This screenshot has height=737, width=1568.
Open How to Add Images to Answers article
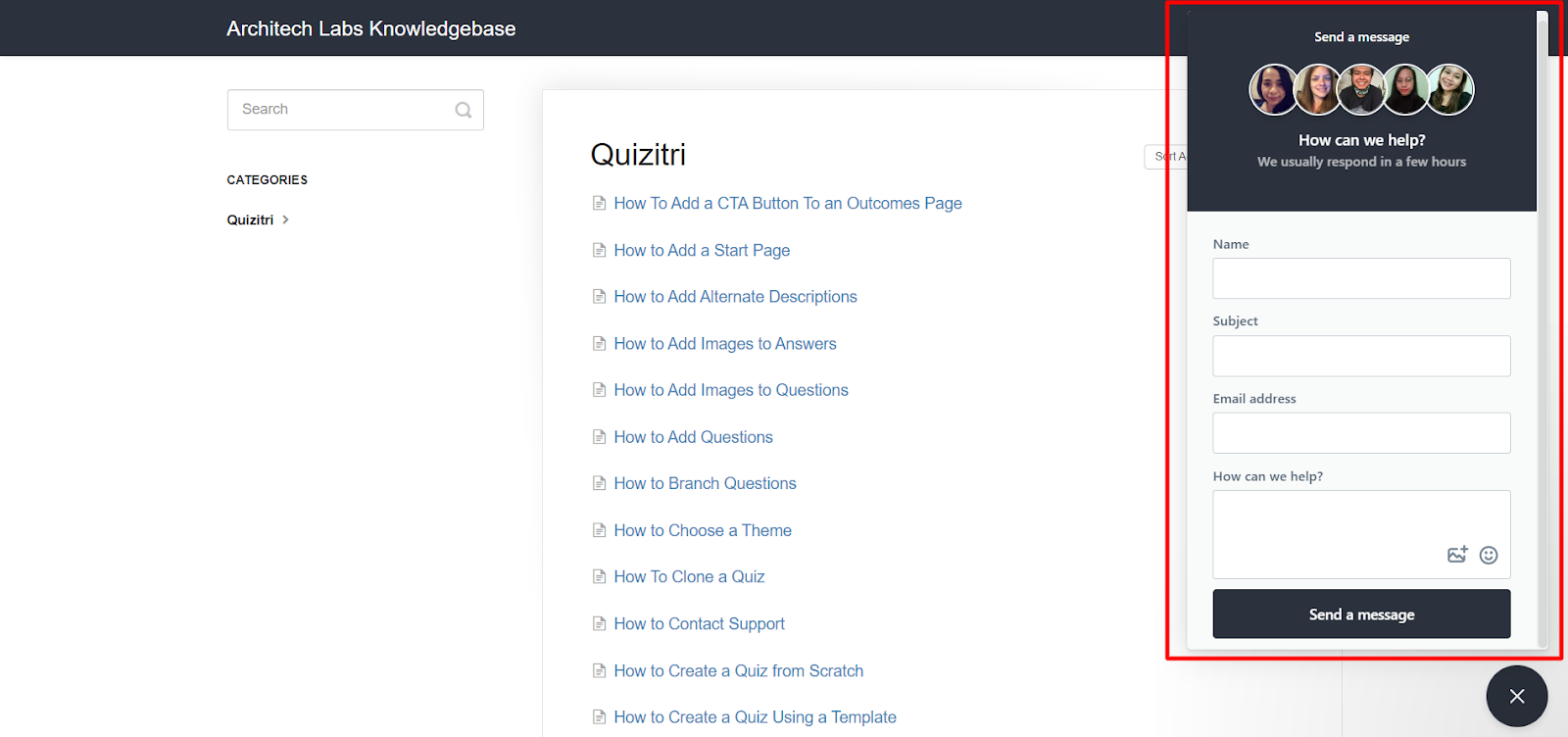(x=725, y=343)
